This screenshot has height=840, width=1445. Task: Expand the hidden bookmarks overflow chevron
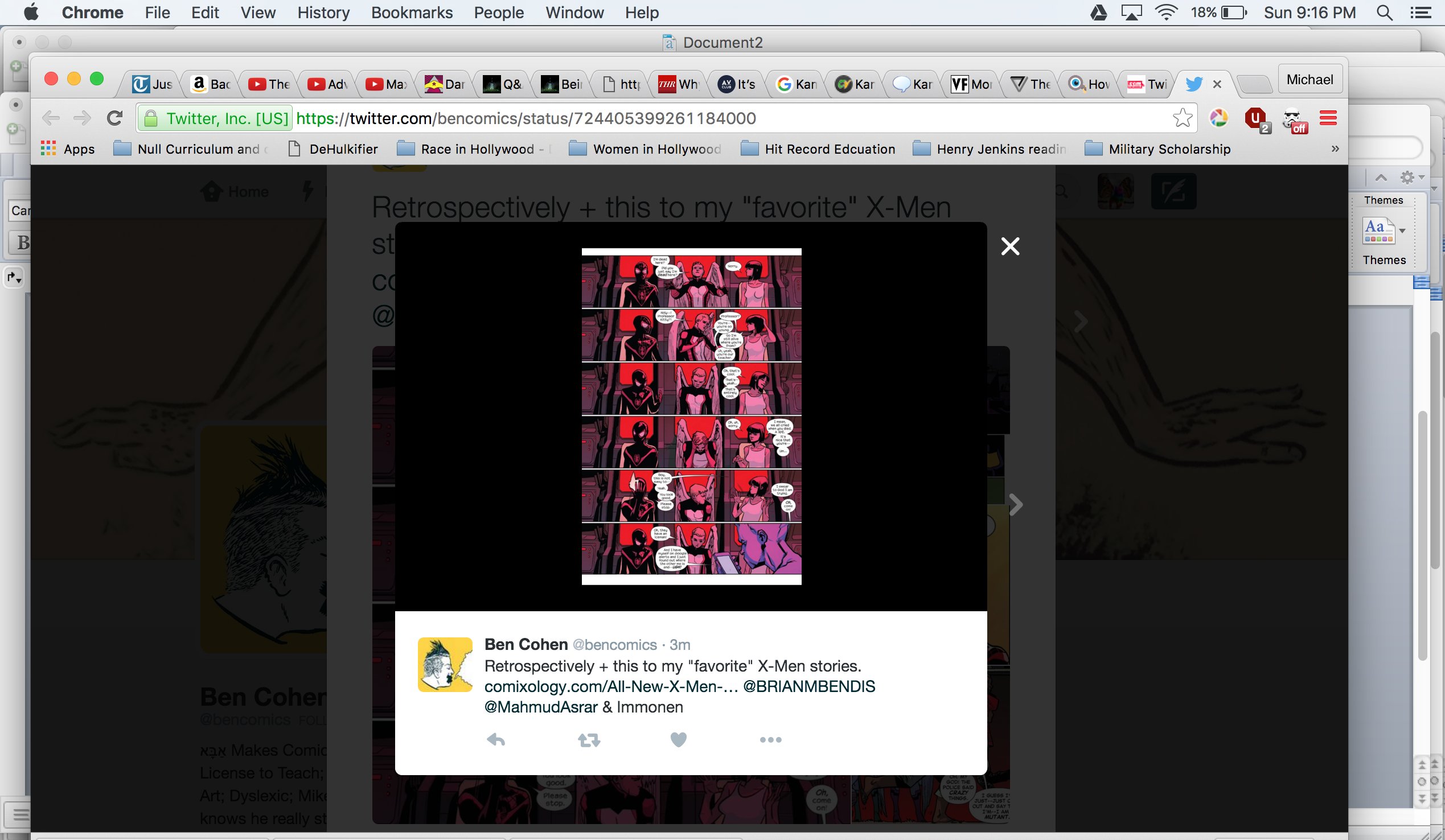(1335, 149)
